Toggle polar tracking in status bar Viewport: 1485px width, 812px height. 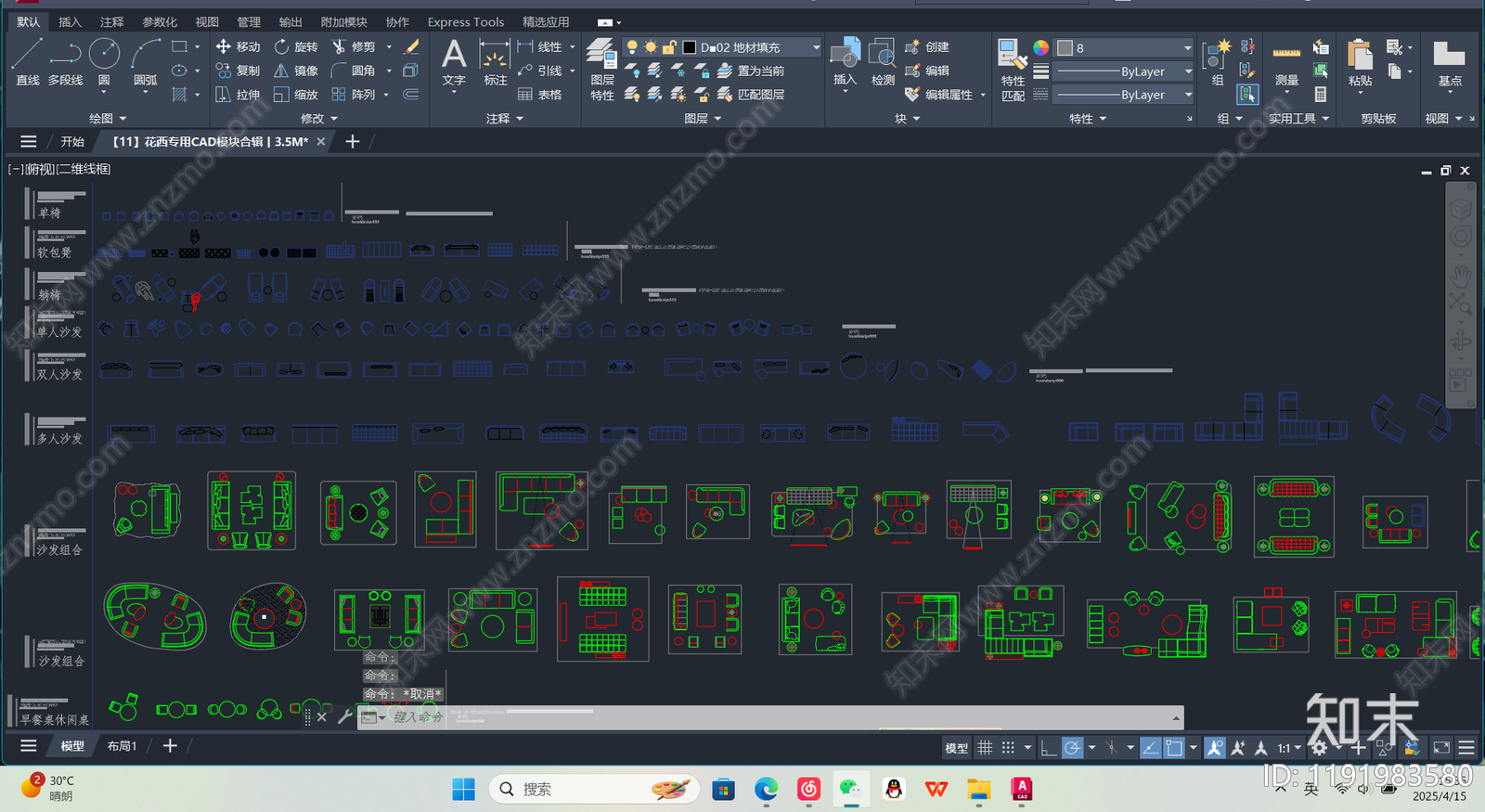[x=1072, y=748]
